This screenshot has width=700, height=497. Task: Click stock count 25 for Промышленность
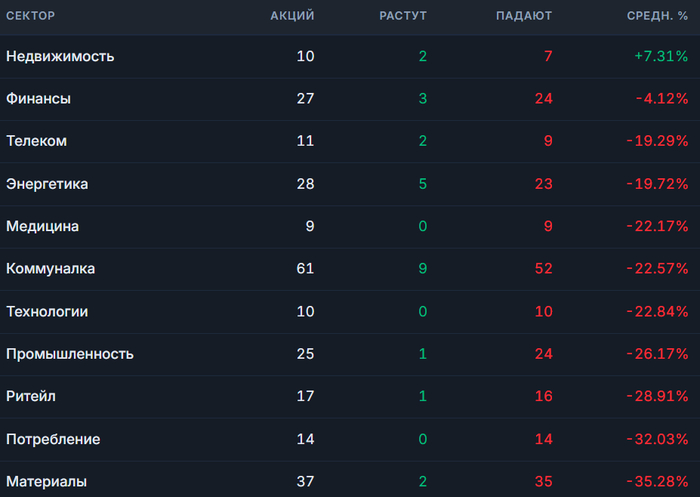point(305,354)
